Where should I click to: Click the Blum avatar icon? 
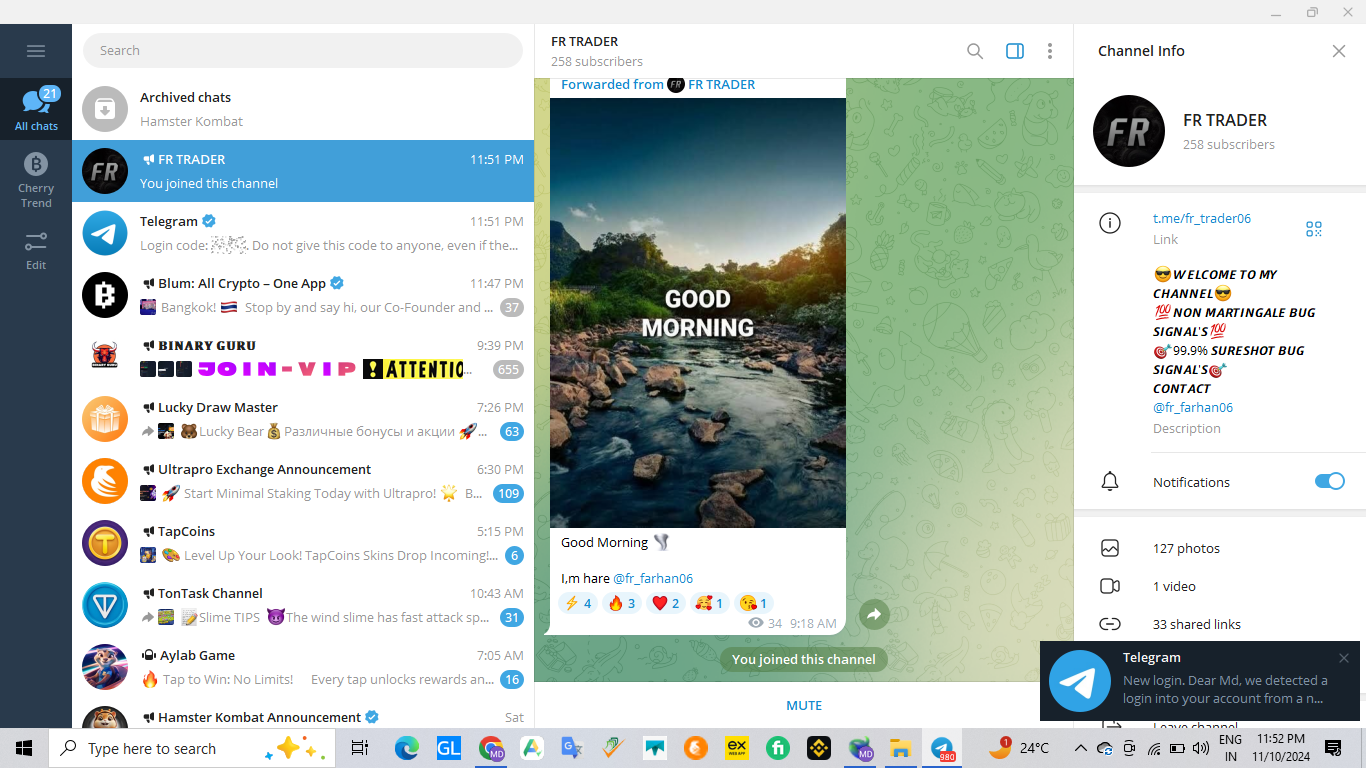click(x=105, y=295)
